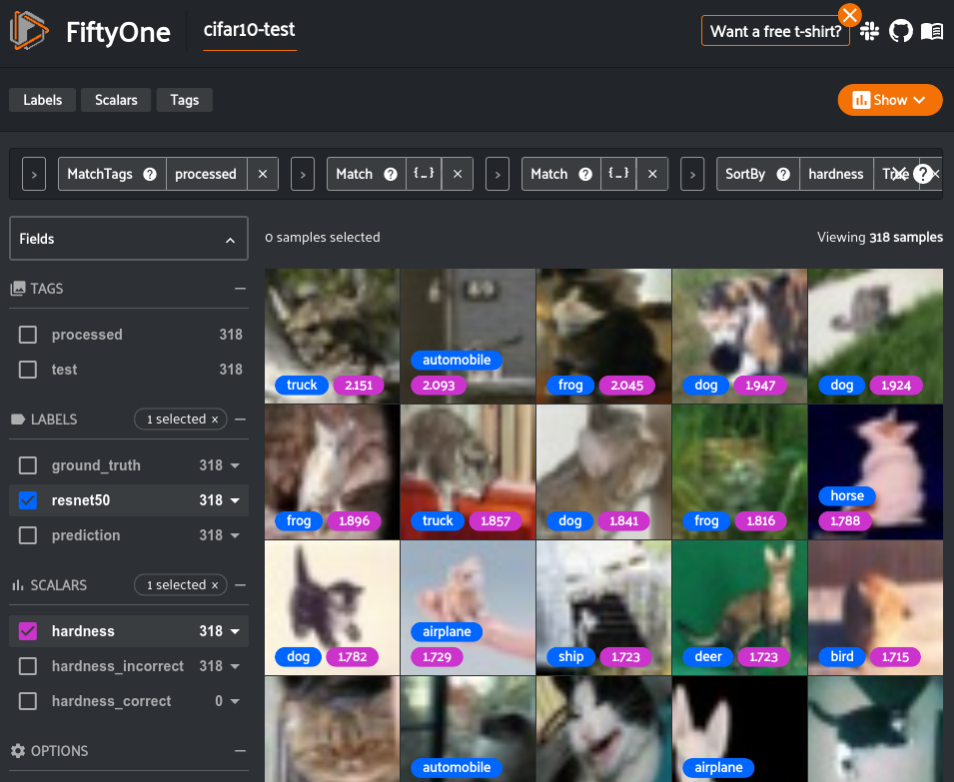Image resolution: width=954 pixels, height=782 pixels.
Task: Open the Show plots dropdown button
Action: coord(890,100)
